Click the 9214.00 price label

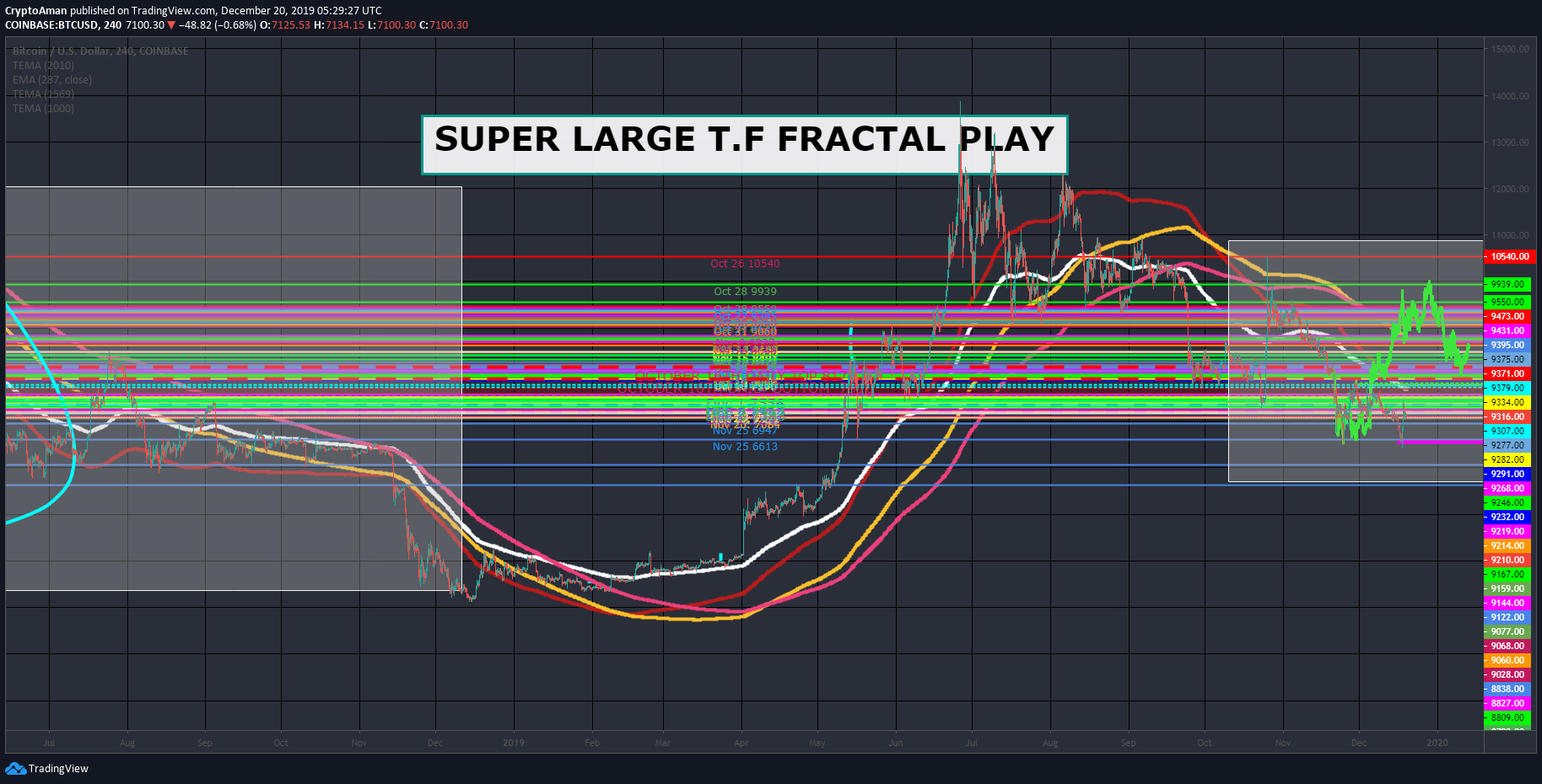pyautogui.click(x=1507, y=545)
